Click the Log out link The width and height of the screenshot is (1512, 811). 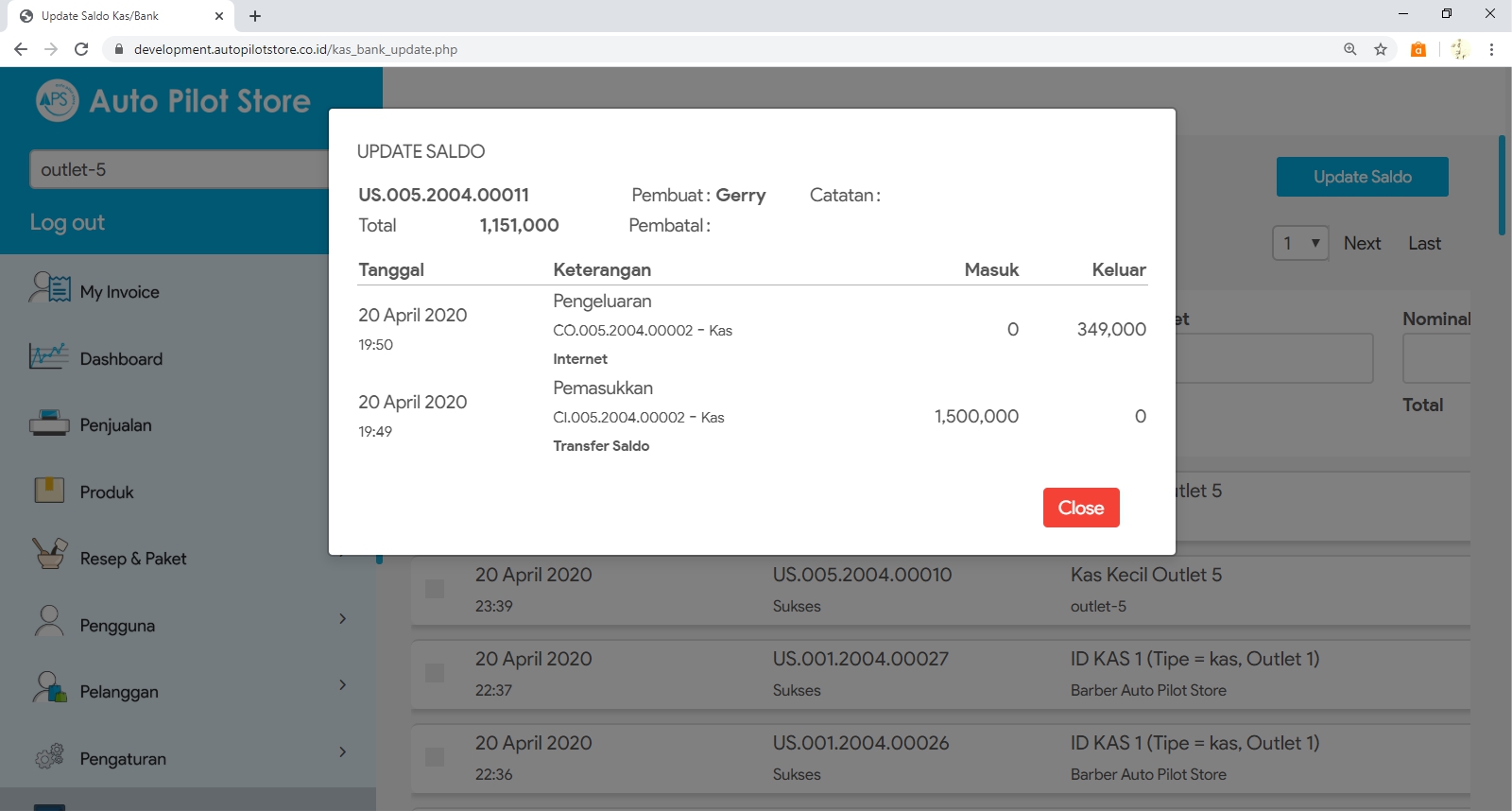click(67, 223)
